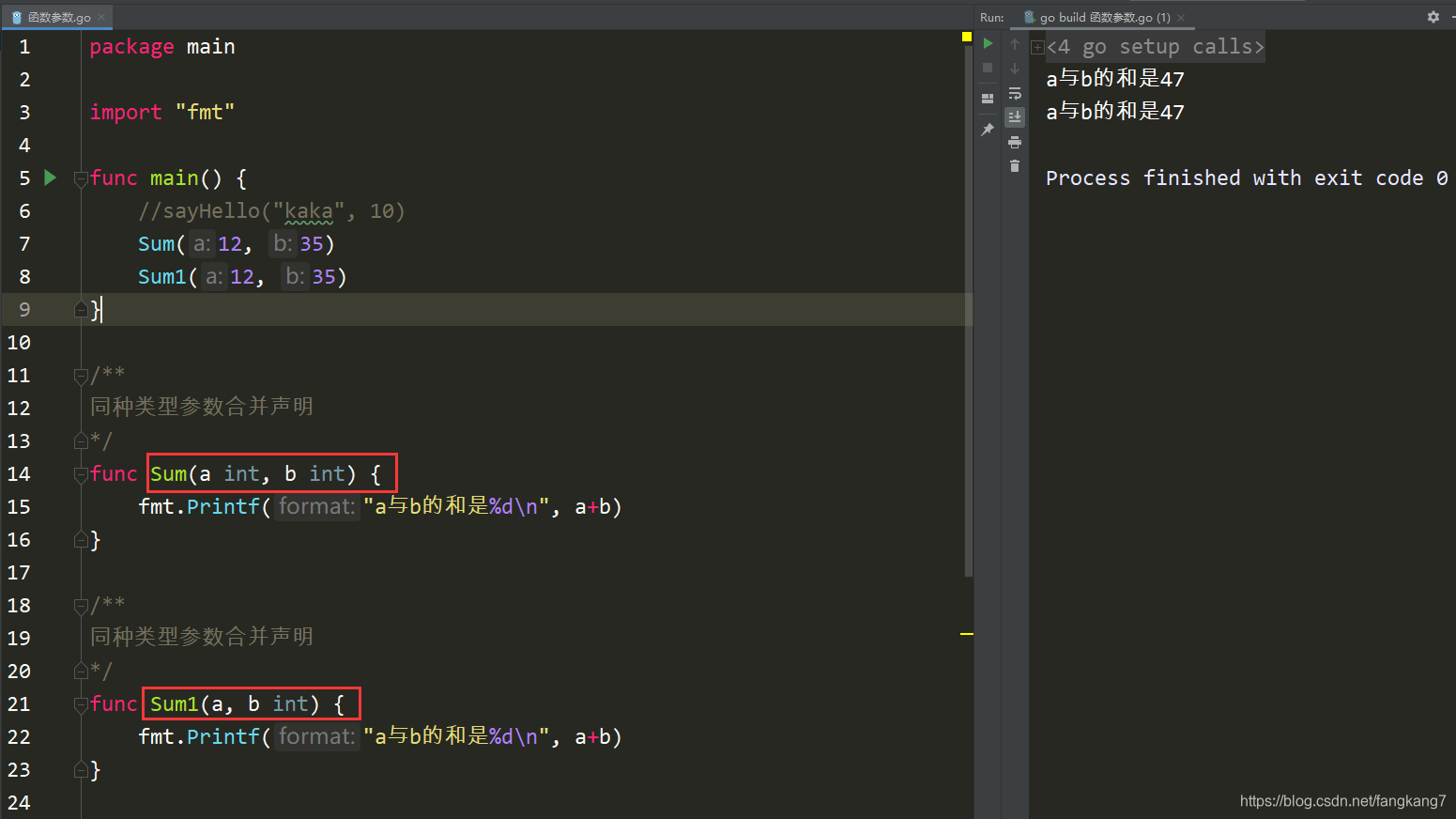Click the yellow inspection status indicator

coord(967,37)
